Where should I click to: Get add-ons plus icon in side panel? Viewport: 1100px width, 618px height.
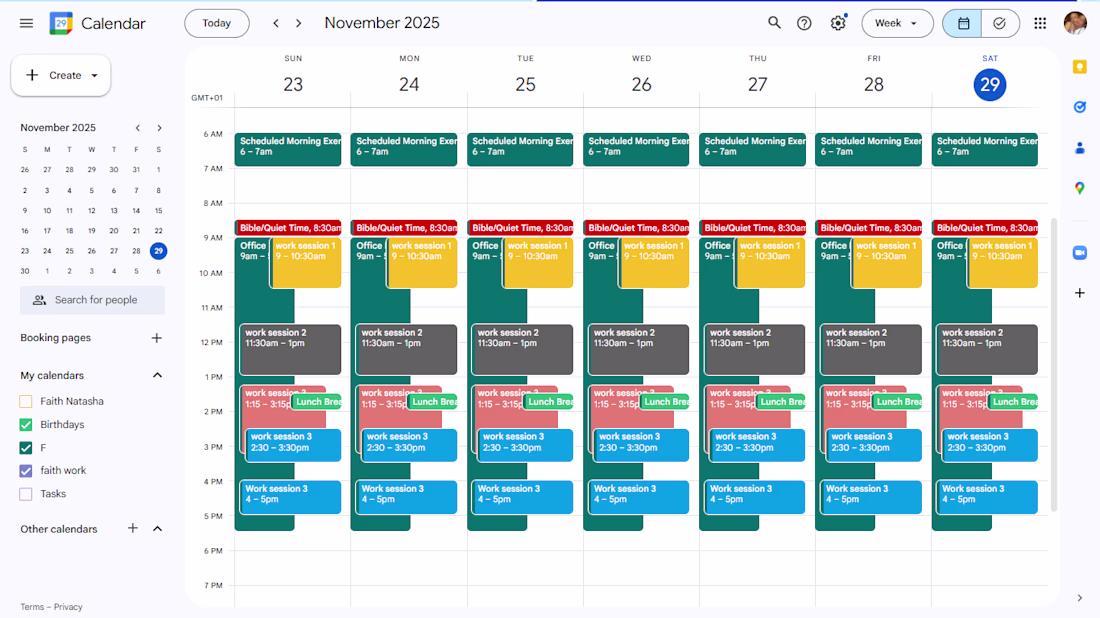point(1080,293)
